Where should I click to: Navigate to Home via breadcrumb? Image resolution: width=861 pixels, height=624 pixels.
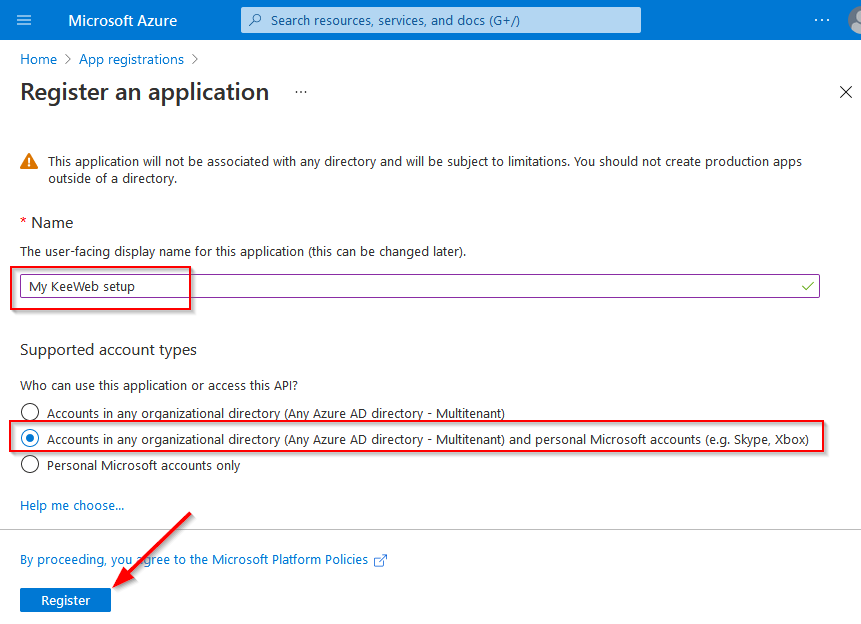[38, 59]
